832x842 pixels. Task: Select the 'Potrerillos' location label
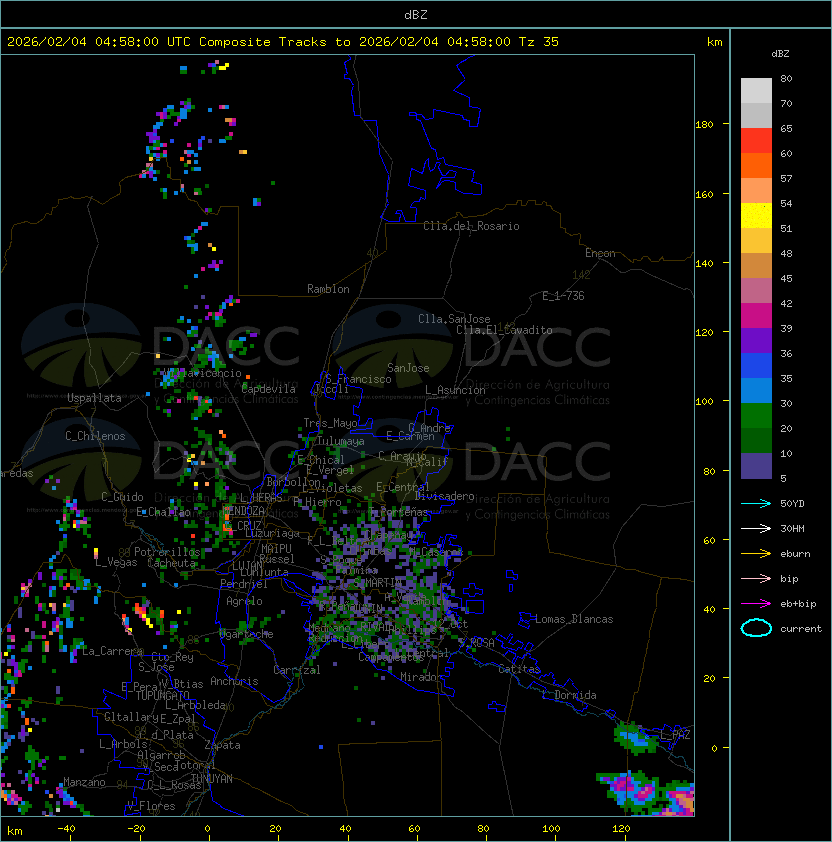(167, 551)
